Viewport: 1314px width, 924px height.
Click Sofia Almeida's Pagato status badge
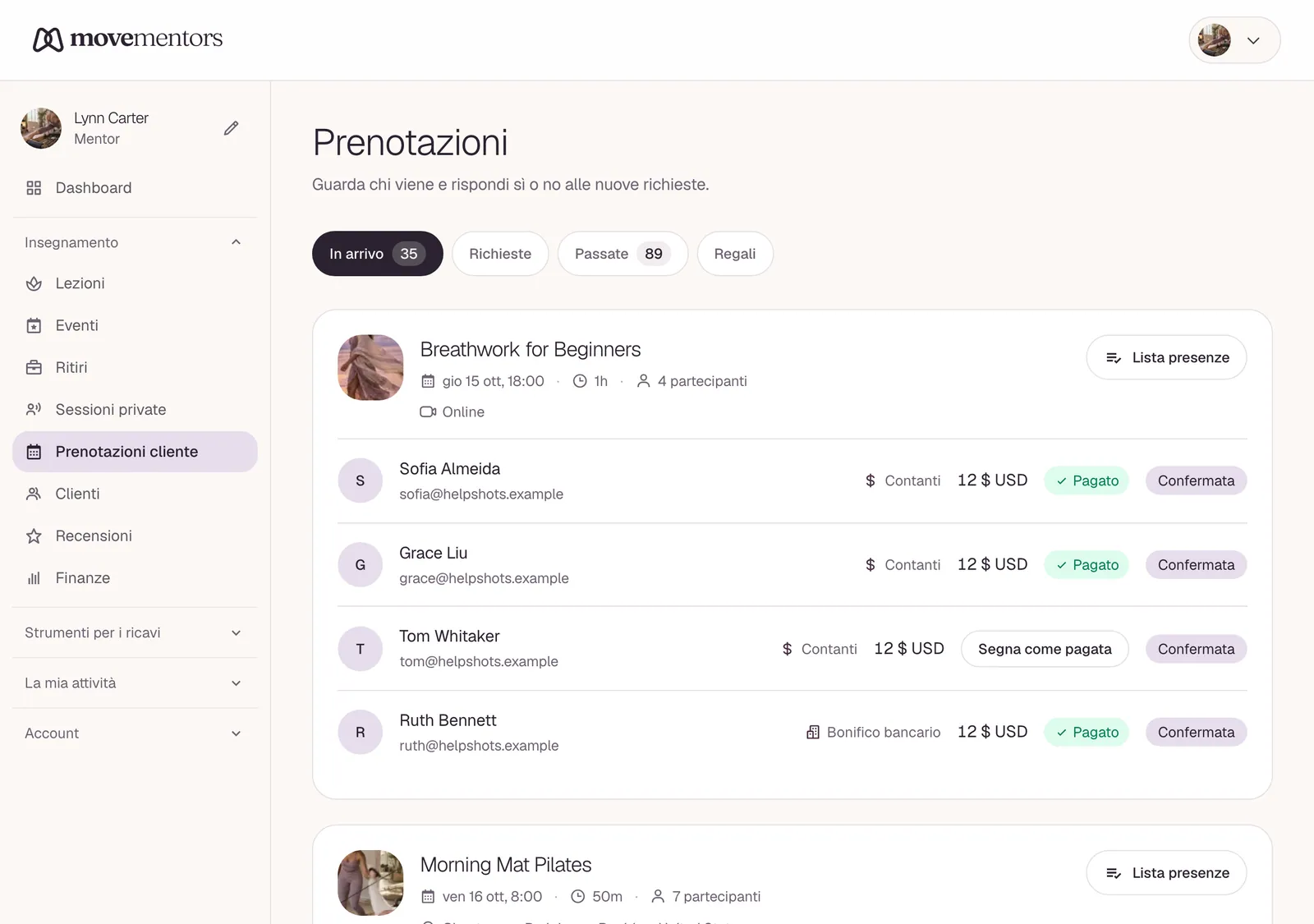[x=1087, y=480]
